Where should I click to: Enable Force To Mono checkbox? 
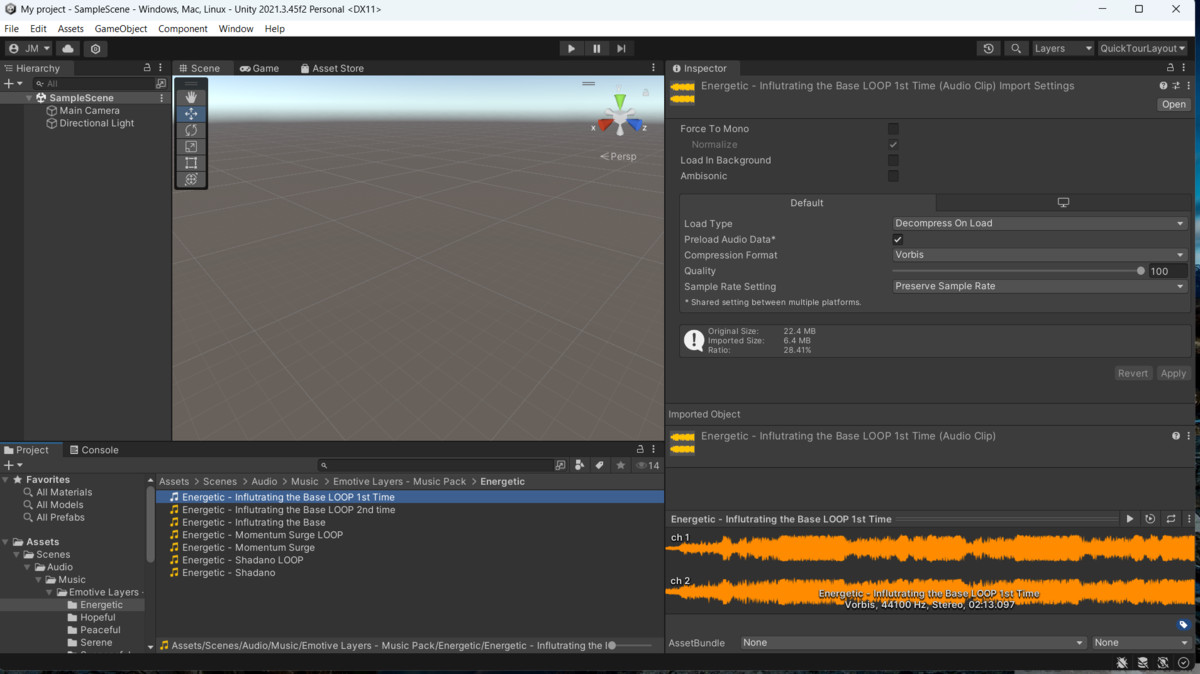tap(893, 128)
